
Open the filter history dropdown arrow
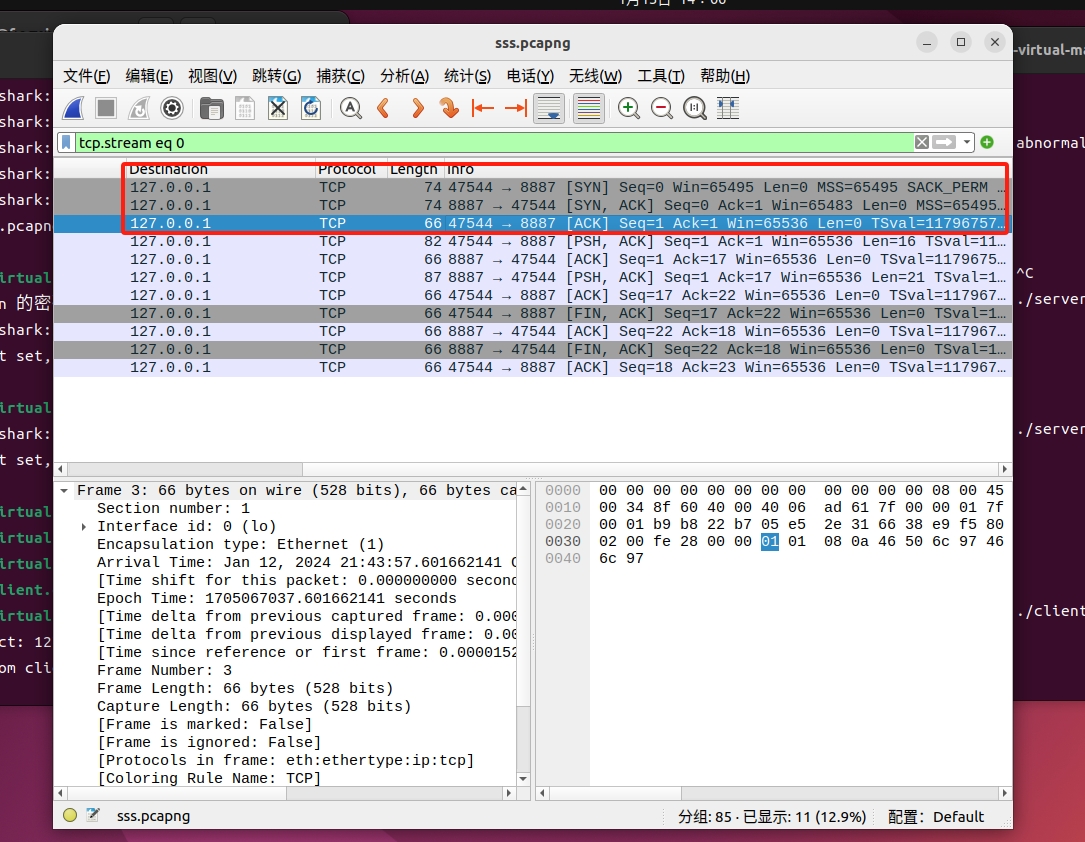tap(967, 143)
